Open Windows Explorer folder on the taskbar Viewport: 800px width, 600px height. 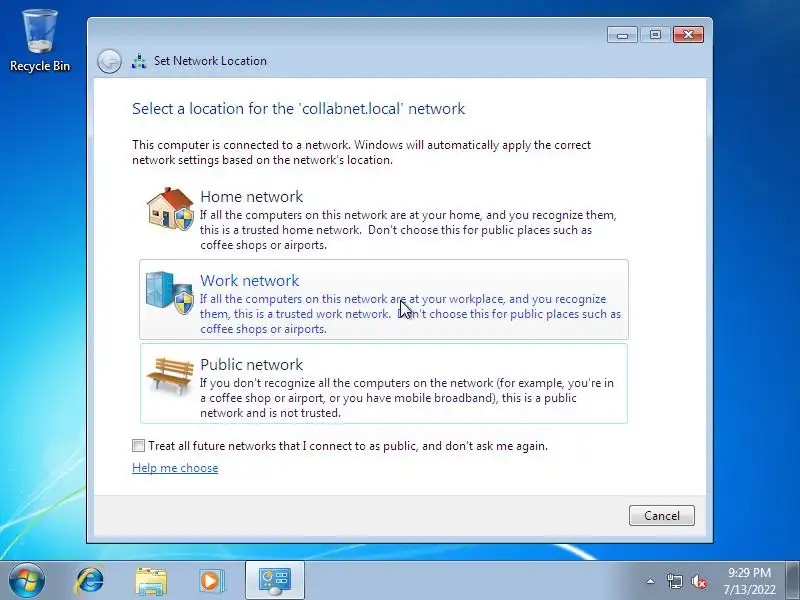151,581
